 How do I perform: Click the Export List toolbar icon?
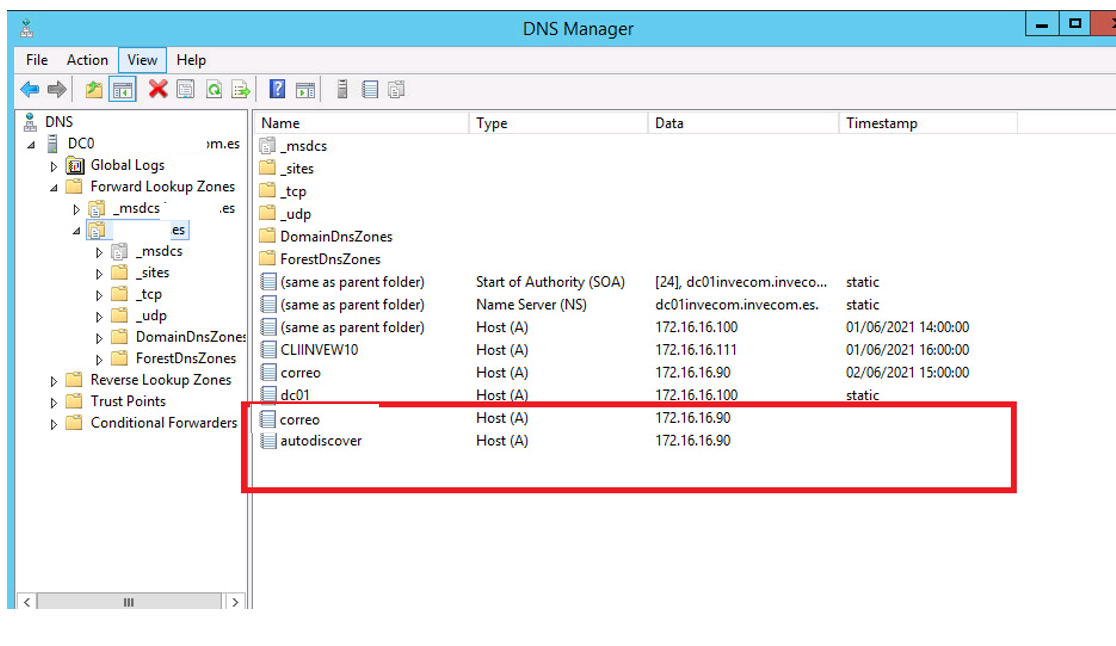coord(241,90)
